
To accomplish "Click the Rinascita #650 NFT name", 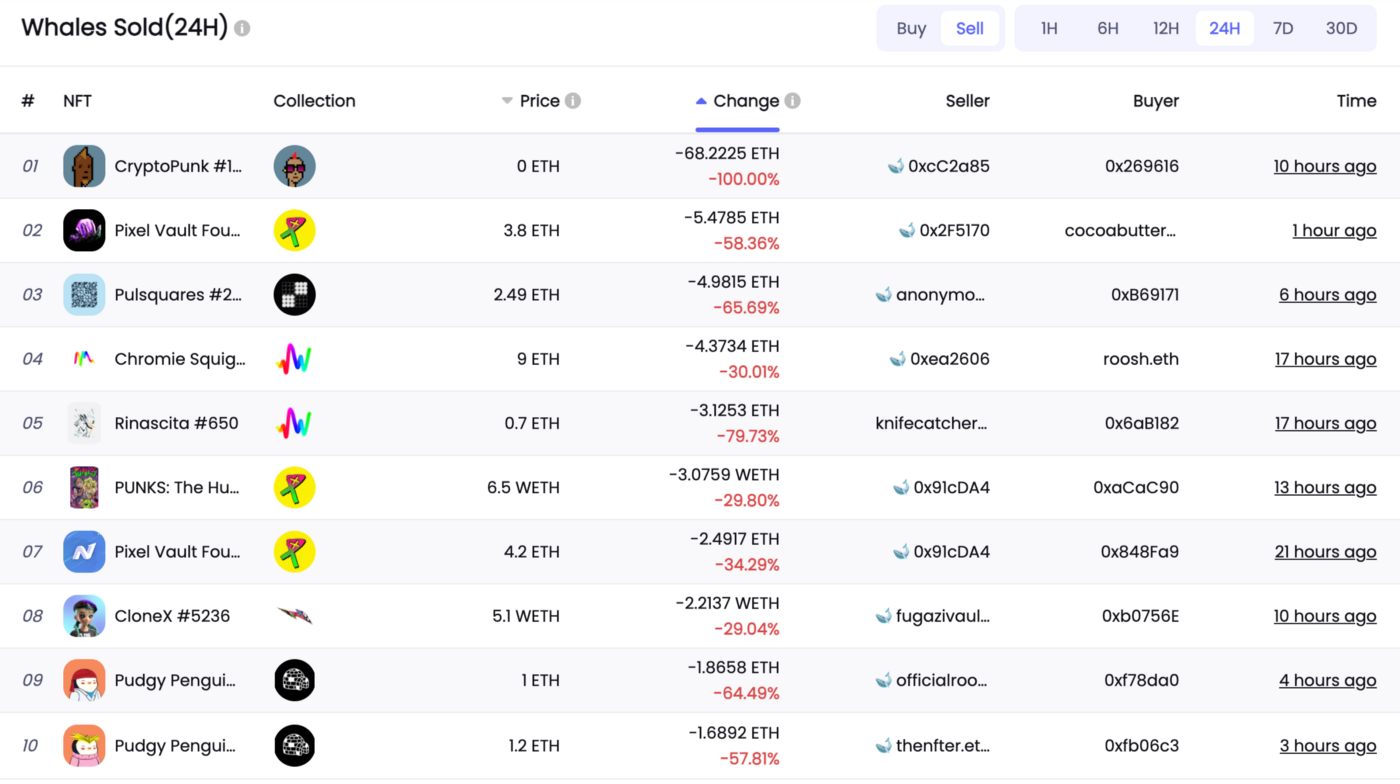I will coord(177,423).
